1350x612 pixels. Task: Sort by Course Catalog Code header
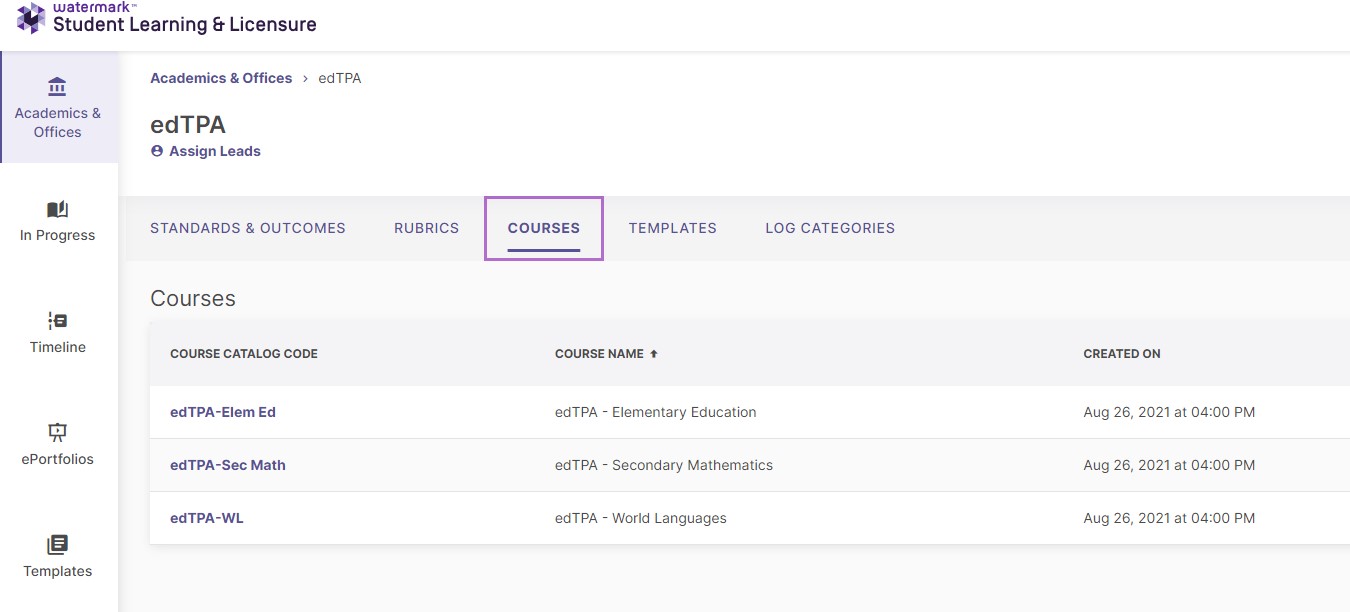coord(244,354)
